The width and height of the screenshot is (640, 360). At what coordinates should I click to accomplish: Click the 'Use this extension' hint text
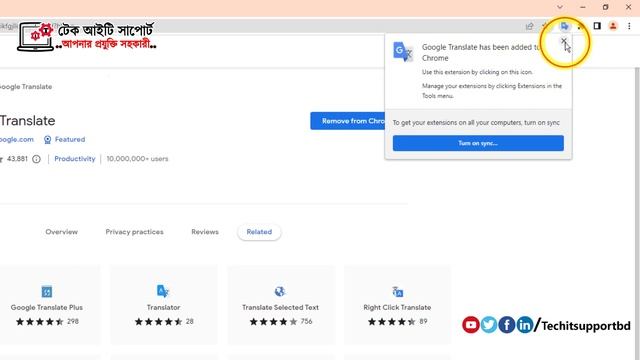point(477,72)
